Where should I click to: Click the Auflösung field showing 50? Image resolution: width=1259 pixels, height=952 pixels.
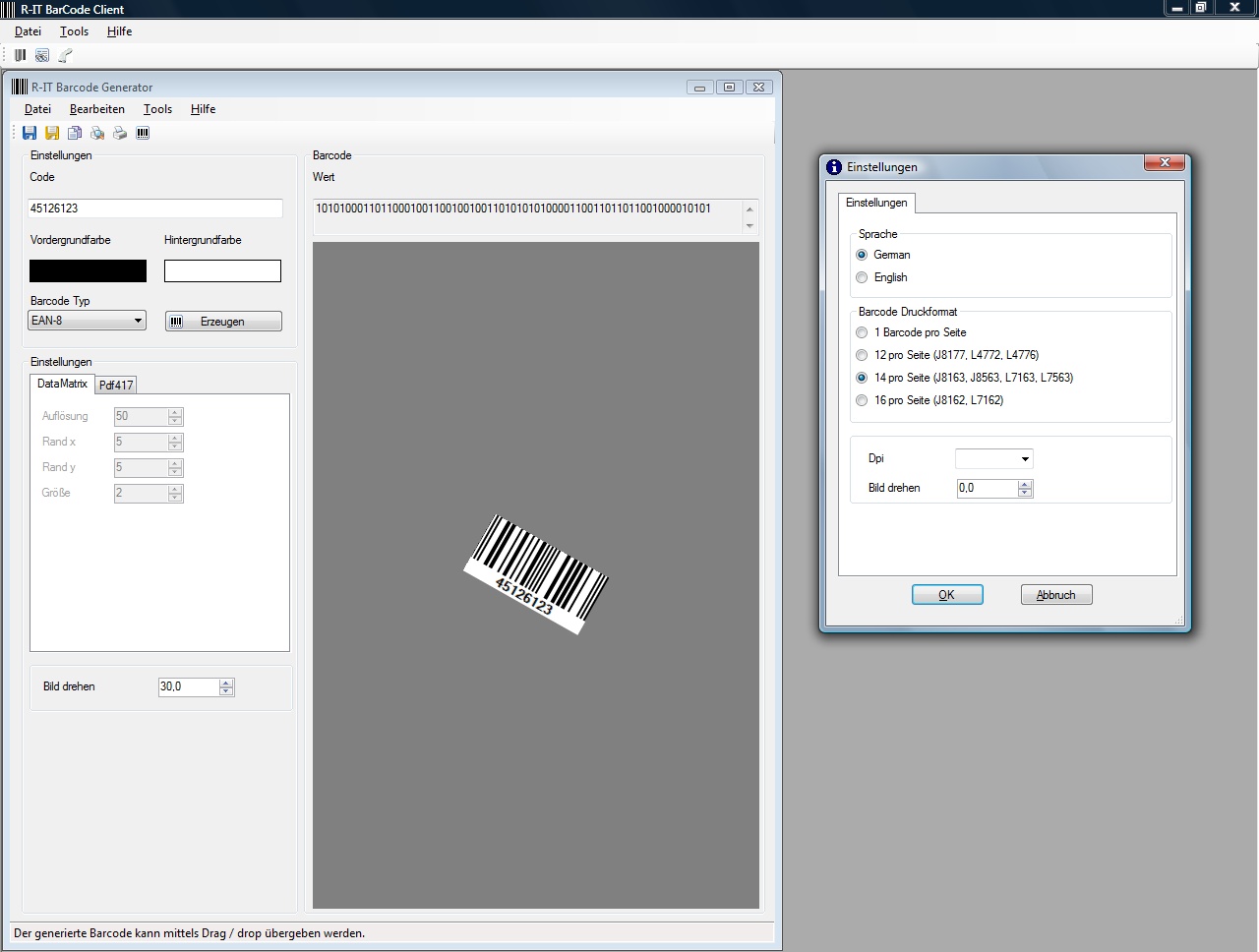[141, 417]
